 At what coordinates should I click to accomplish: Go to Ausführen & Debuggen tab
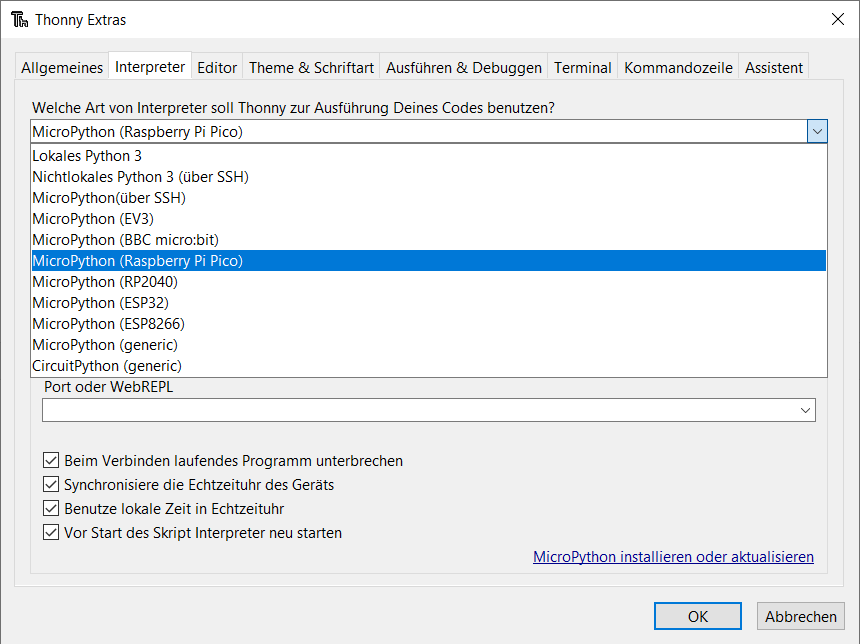click(x=463, y=67)
